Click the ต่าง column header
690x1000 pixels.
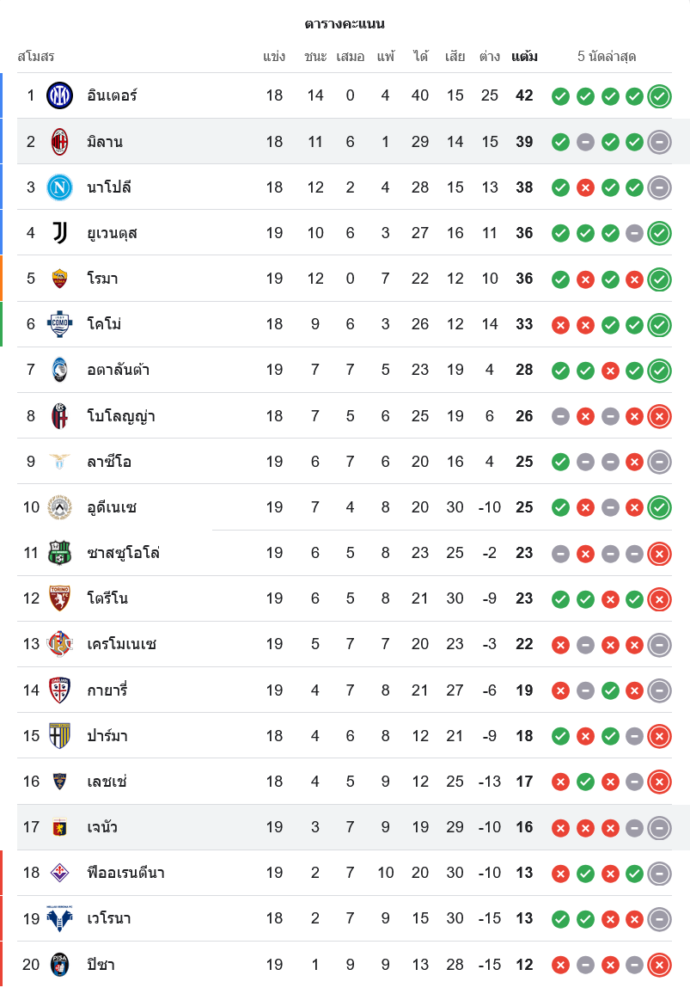[489, 57]
